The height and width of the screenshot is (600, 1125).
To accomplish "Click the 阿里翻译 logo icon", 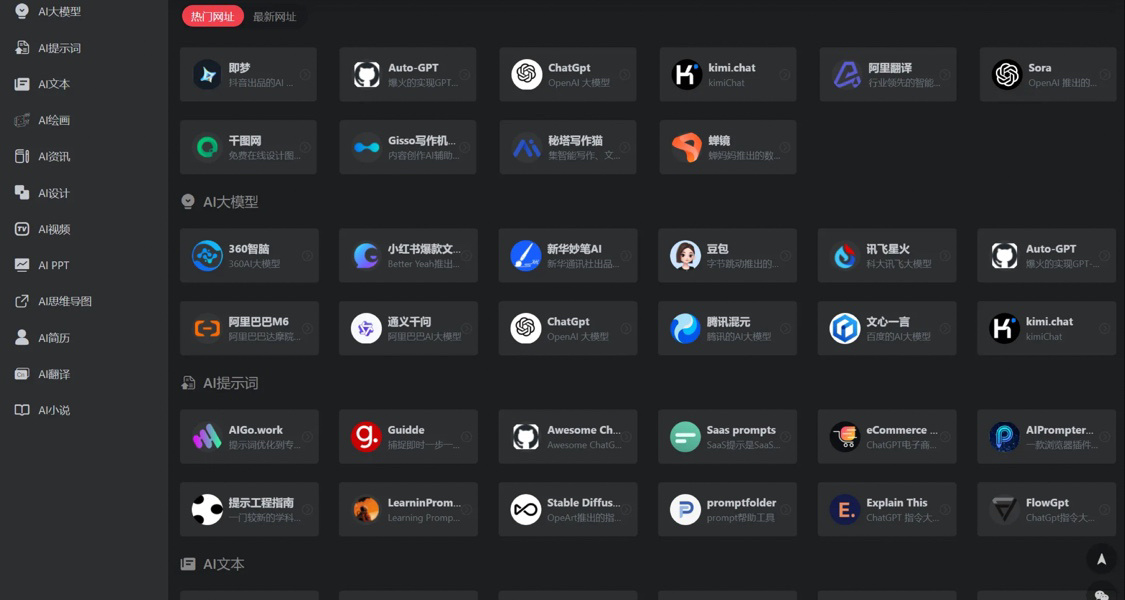I will coord(847,75).
